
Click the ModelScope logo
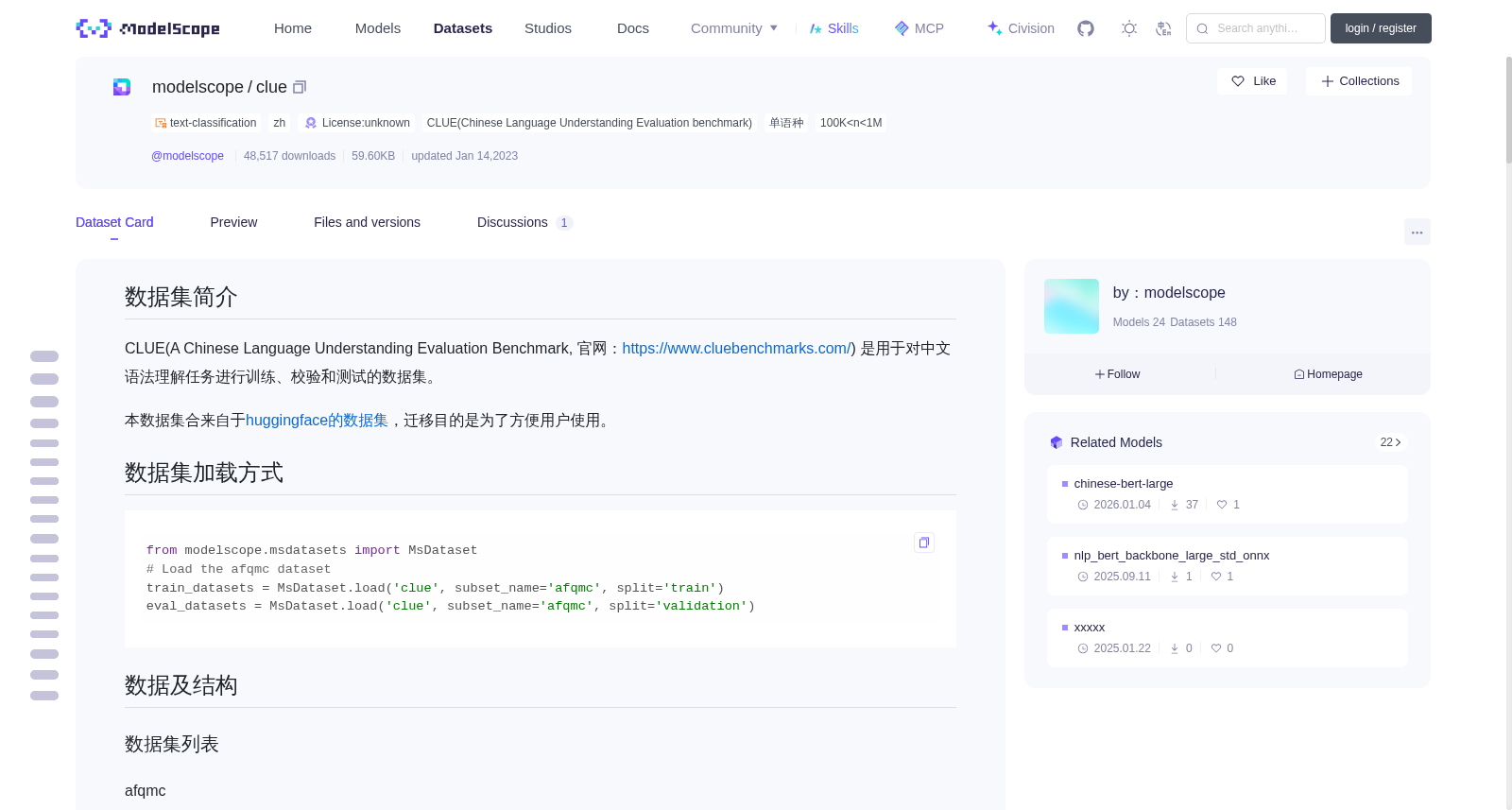pyautogui.click(x=147, y=28)
